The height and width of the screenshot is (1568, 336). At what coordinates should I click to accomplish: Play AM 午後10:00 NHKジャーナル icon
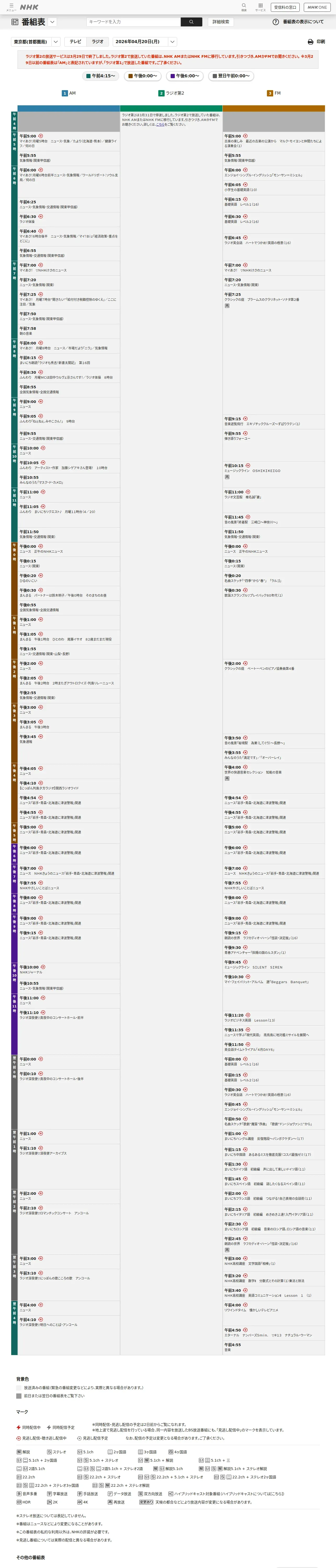coord(43,967)
